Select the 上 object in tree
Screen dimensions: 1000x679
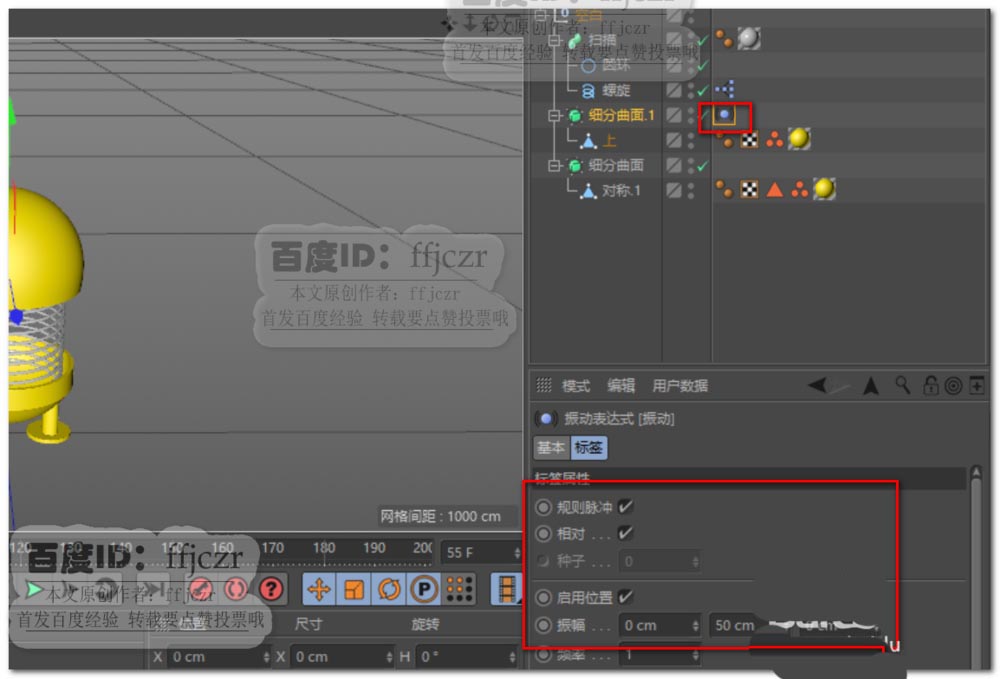[x=609, y=140]
